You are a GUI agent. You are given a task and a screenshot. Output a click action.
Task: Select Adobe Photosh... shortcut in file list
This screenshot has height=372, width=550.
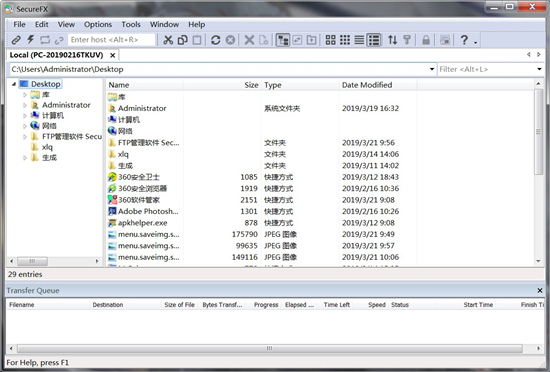point(148,211)
